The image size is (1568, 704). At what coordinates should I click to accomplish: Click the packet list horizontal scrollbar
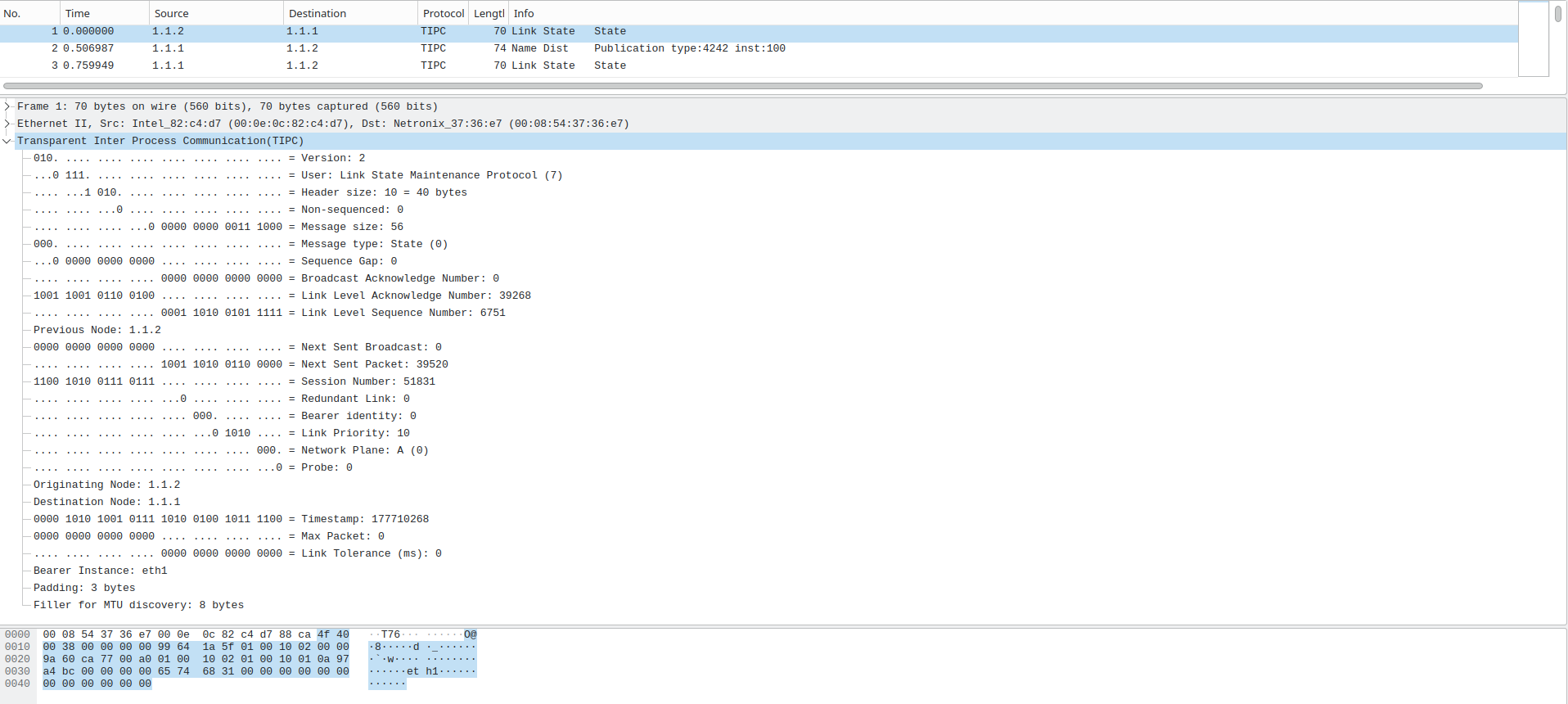pos(743,85)
